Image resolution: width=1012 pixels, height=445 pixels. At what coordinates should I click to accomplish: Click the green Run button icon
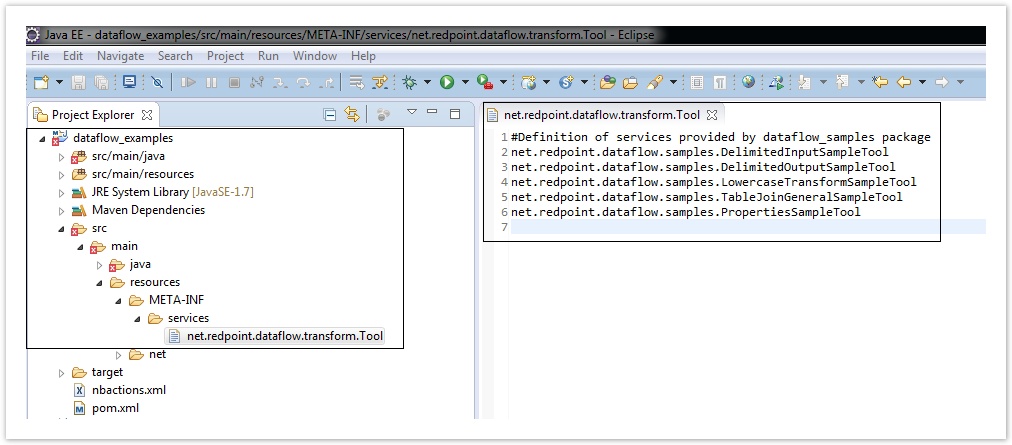(447, 82)
